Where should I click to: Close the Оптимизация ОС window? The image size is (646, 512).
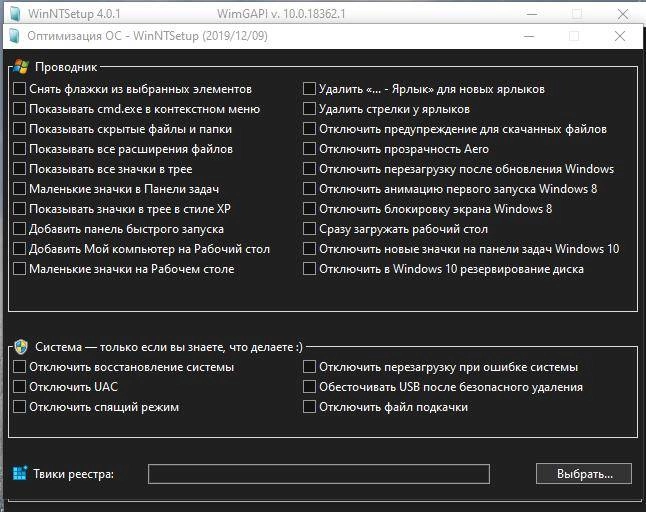[x=620, y=36]
